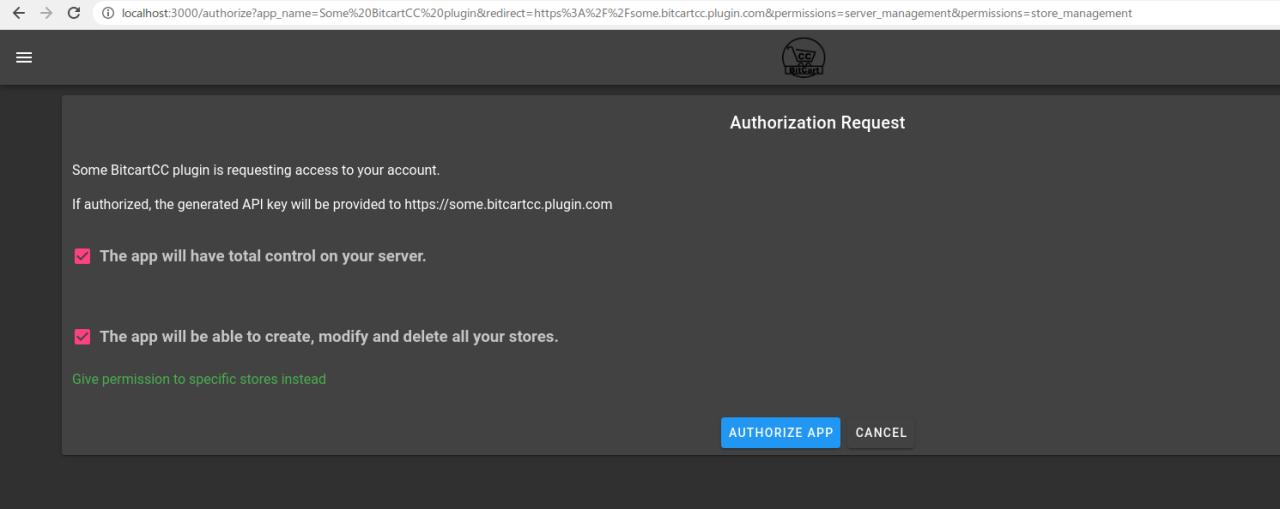1280x509 pixels.
Task: Click the 'Authorization Request' heading
Action: 817,123
